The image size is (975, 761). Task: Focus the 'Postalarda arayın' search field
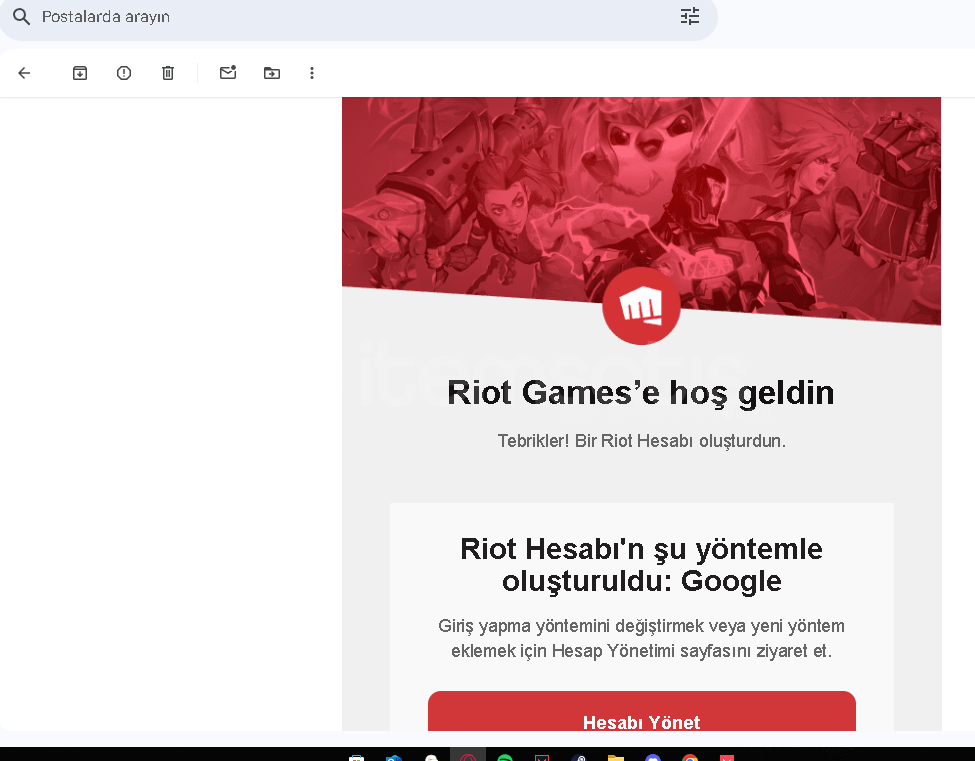click(358, 17)
